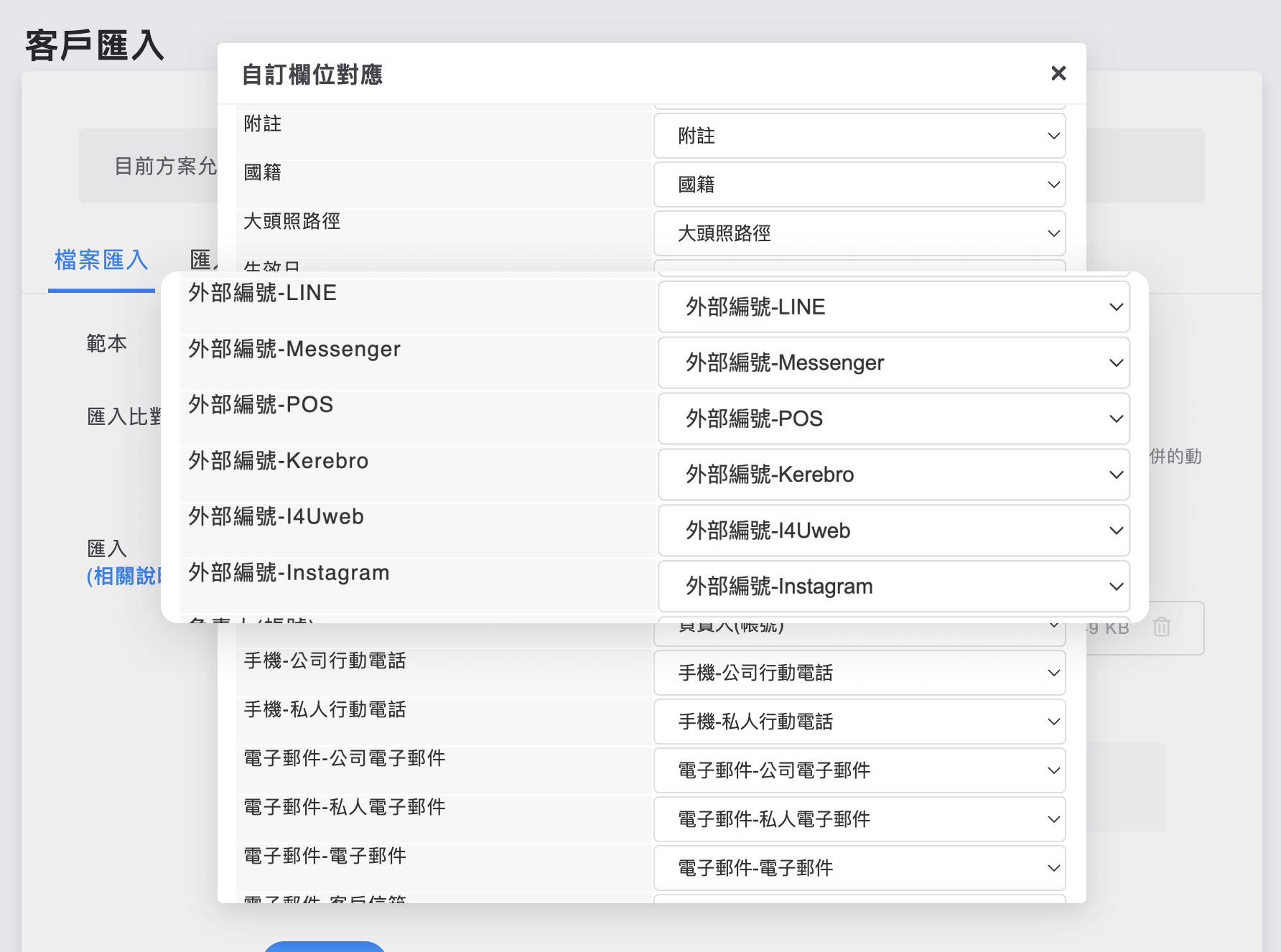Open the 外部編號-Messenger dropdown
The image size is (1281, 952).
pos(893,363)
